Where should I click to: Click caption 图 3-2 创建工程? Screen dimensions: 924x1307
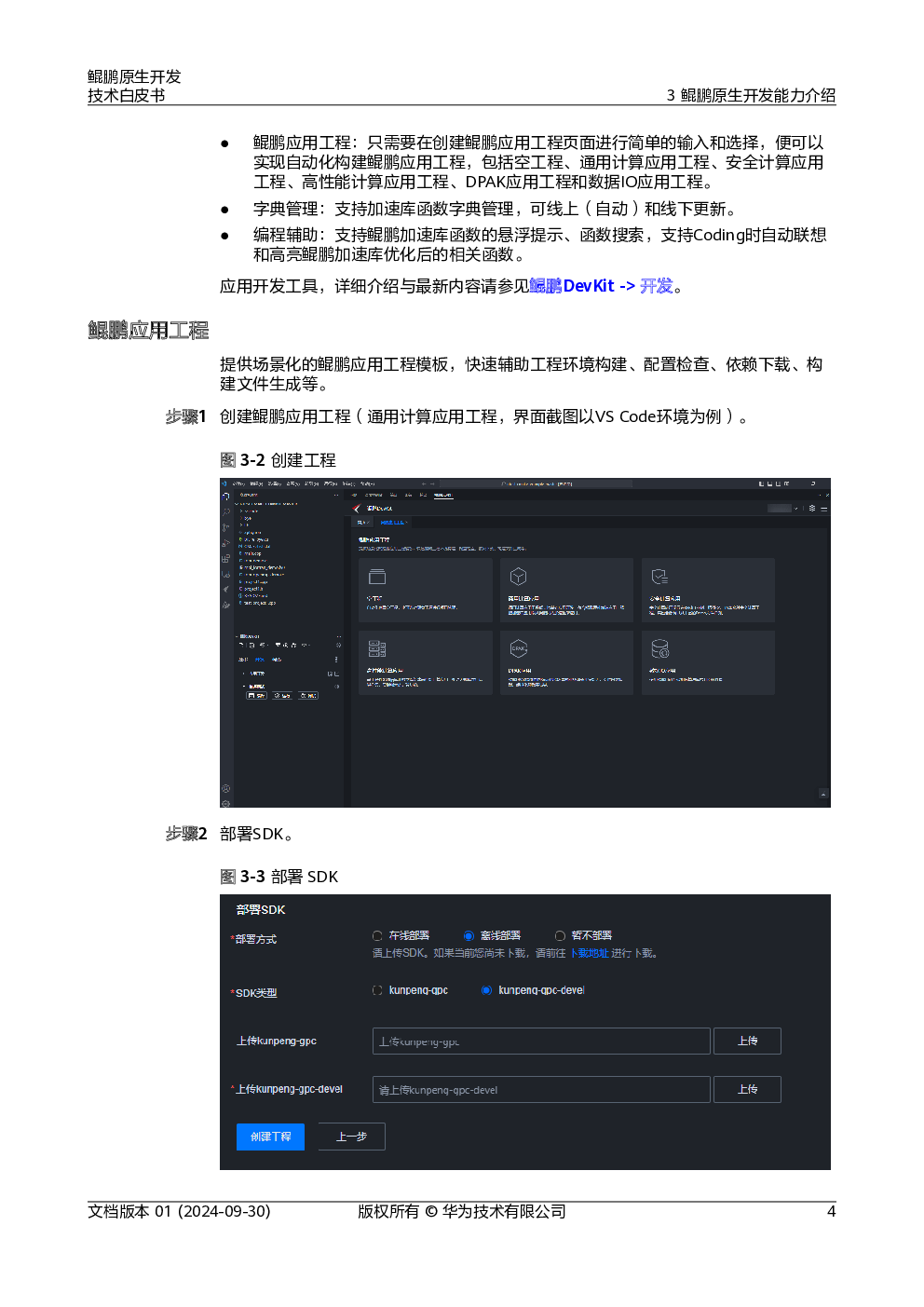(x=278, y=460)
